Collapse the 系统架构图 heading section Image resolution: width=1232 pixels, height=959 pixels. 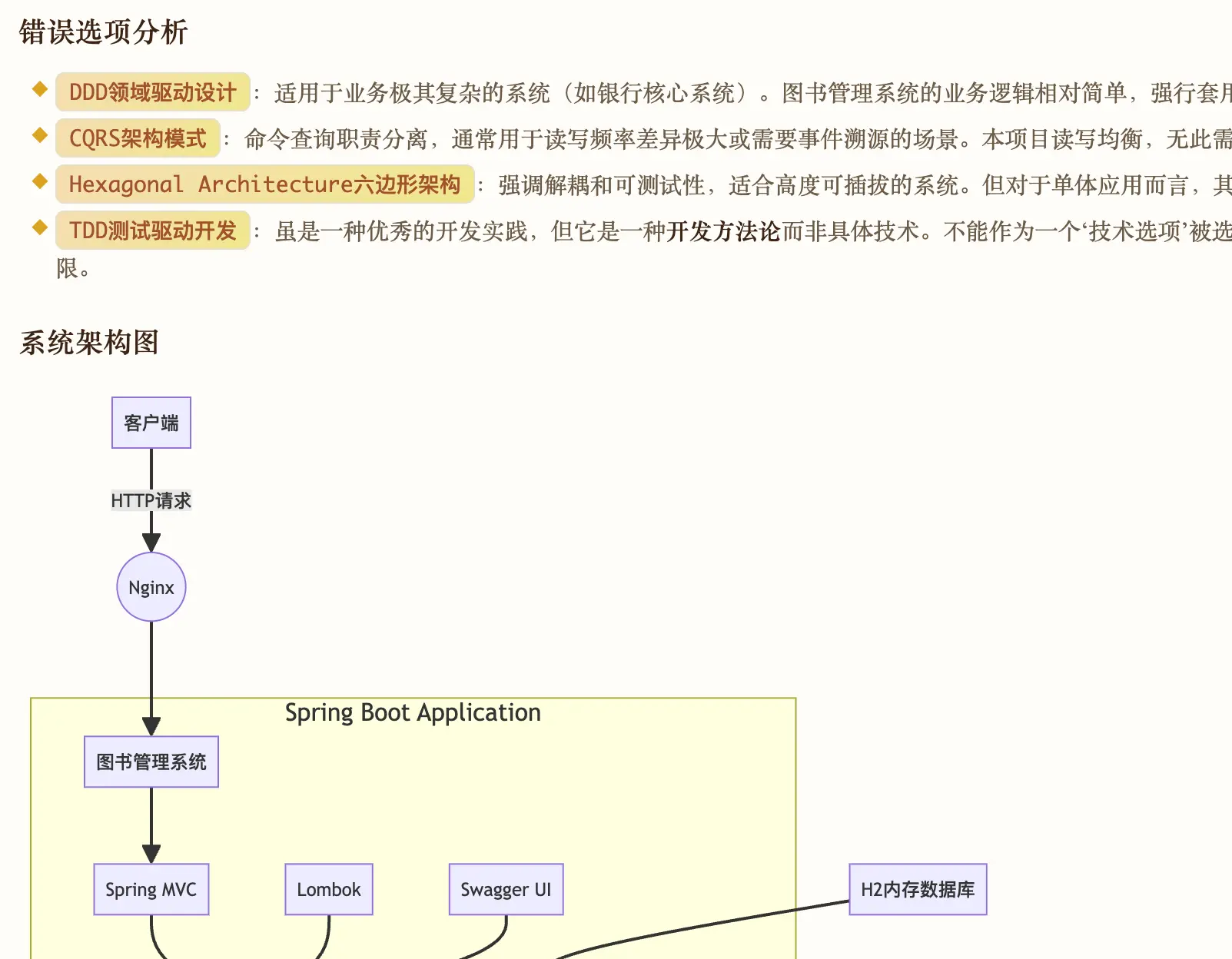(89, 343)
